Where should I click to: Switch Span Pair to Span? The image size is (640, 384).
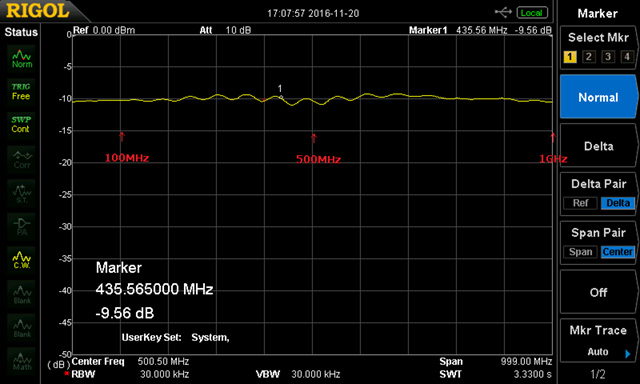[x=580, y=252]
